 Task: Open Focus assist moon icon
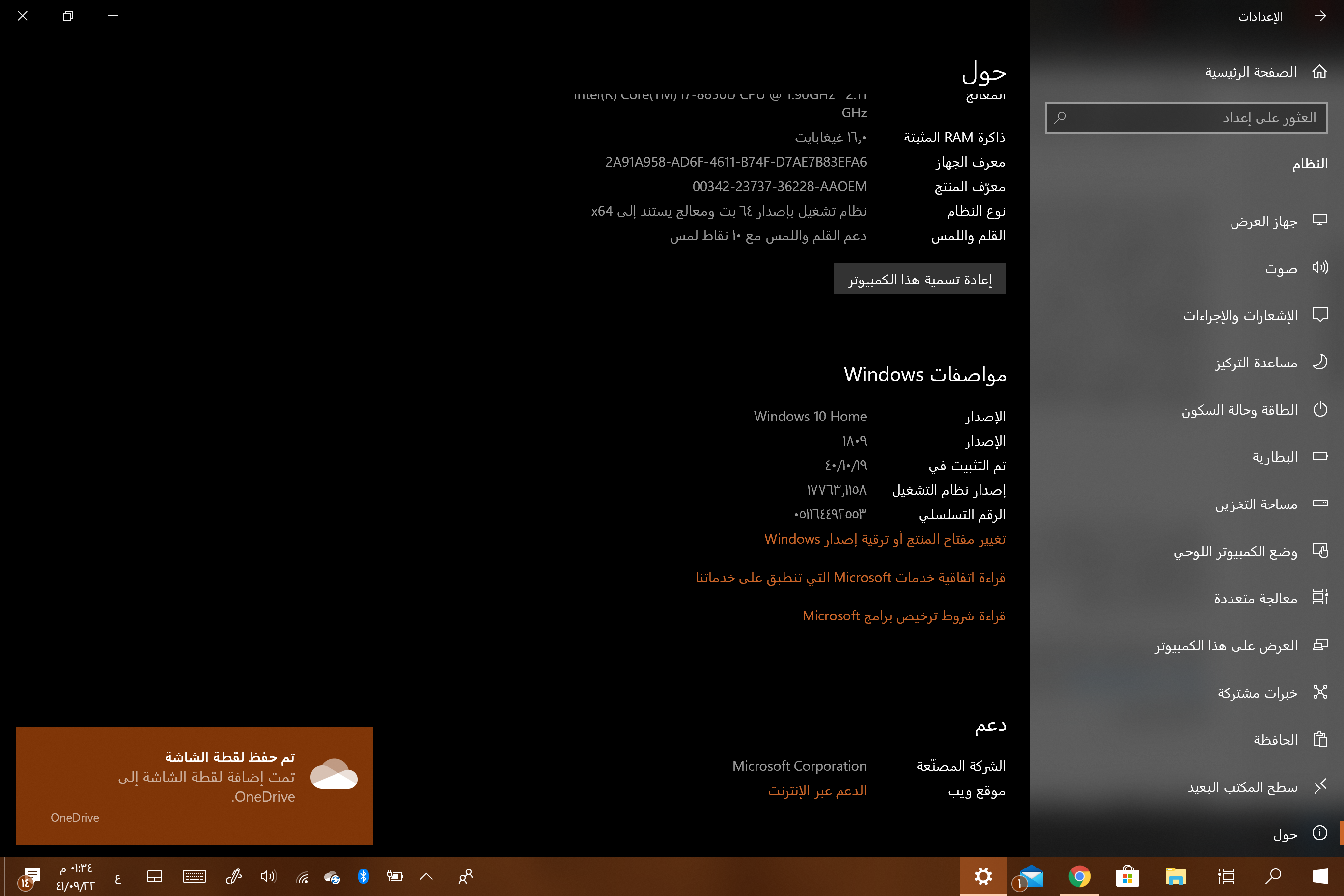click(1319, 363)
